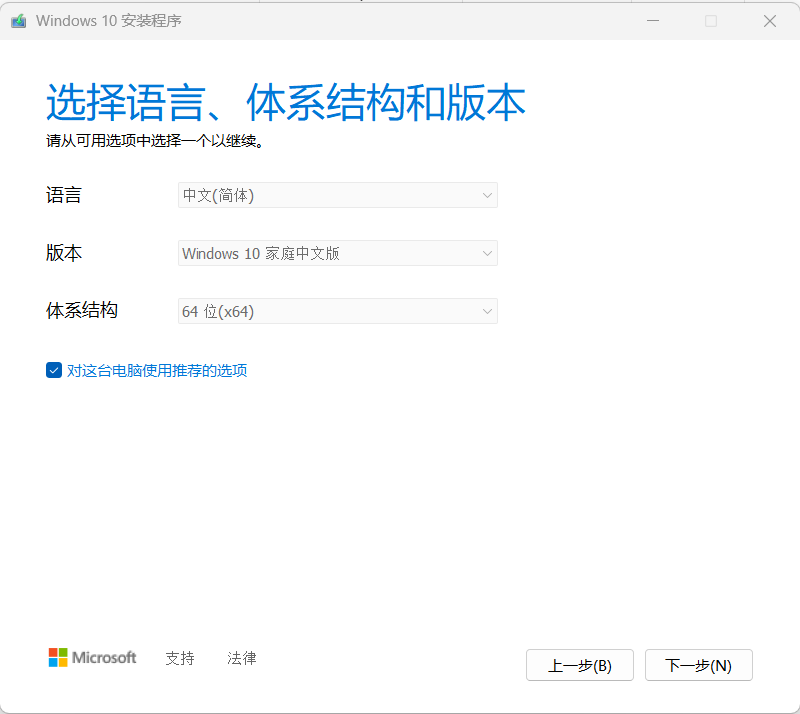This screenshot has width=800, height=714.
Task: Open the 法律 link
Action: click(x=242, y=658)
